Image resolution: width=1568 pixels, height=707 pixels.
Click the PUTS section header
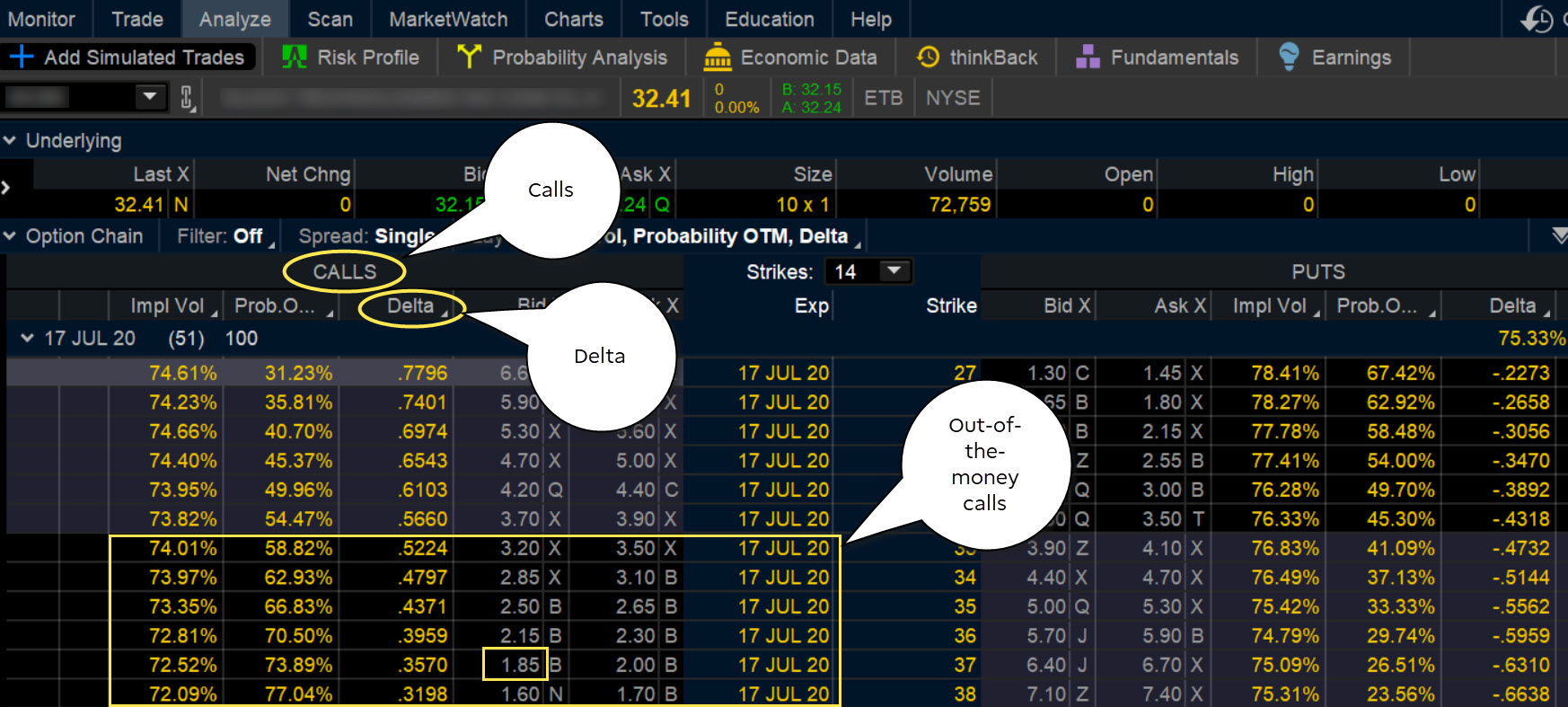(x=1318, y=271)
